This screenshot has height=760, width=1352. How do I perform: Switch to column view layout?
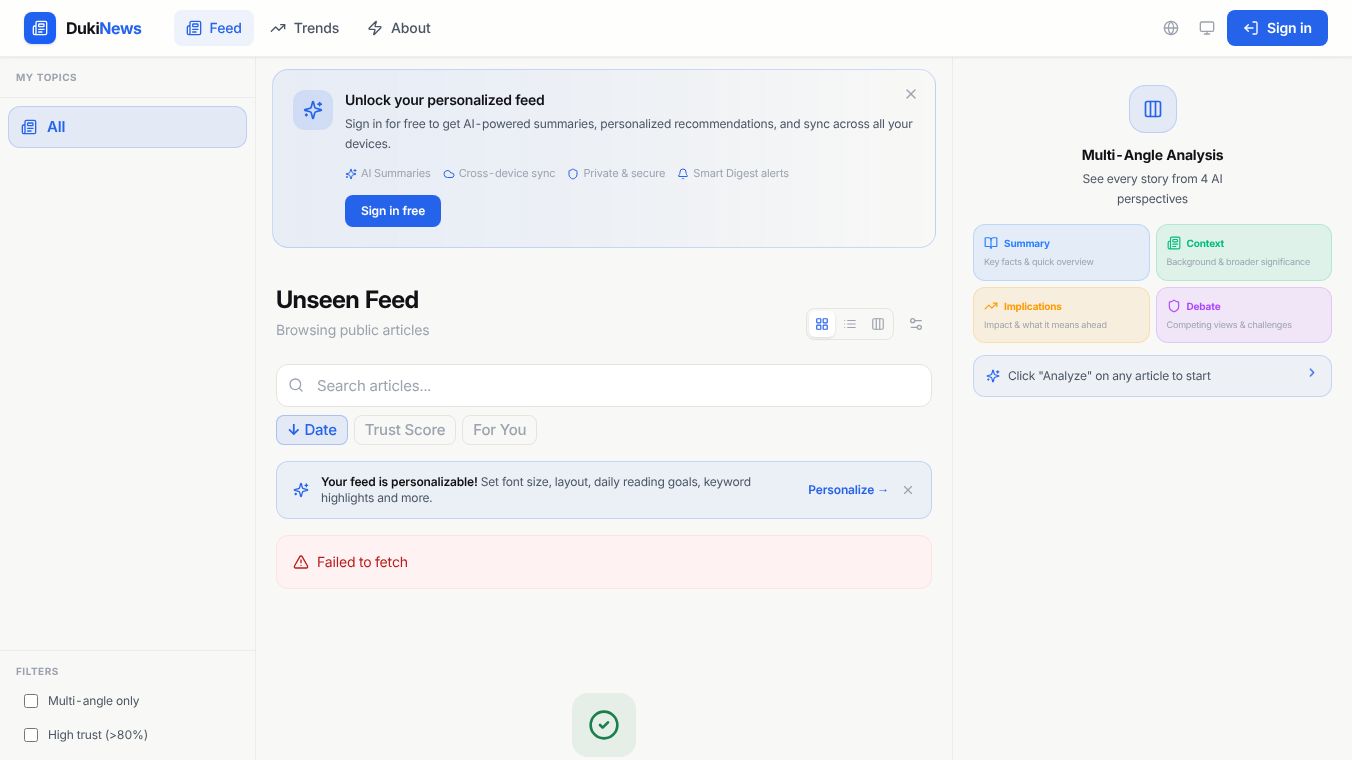tap(878, 324)
